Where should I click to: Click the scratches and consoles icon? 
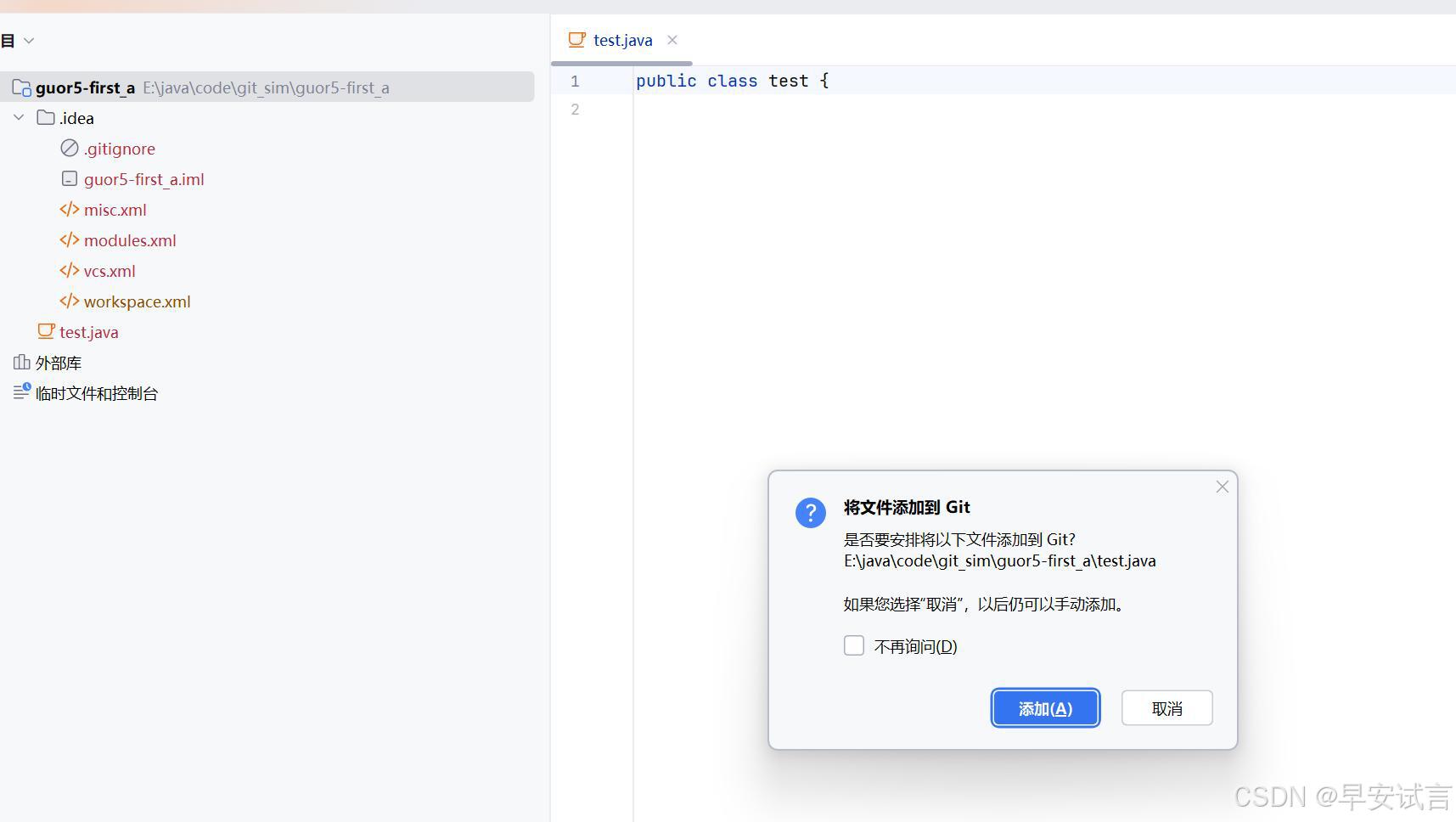[x=22, y=391]
